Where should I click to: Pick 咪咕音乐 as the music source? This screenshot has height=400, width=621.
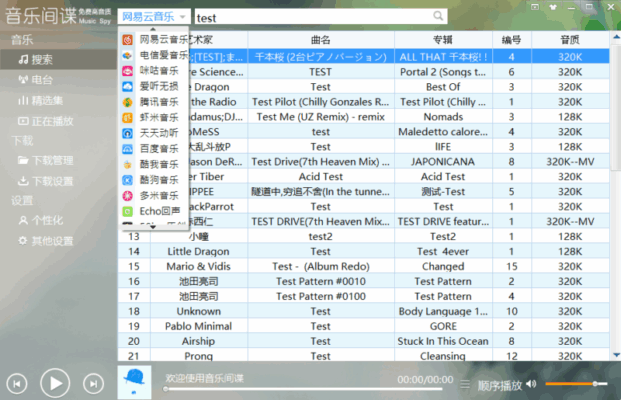pos(154,71)
